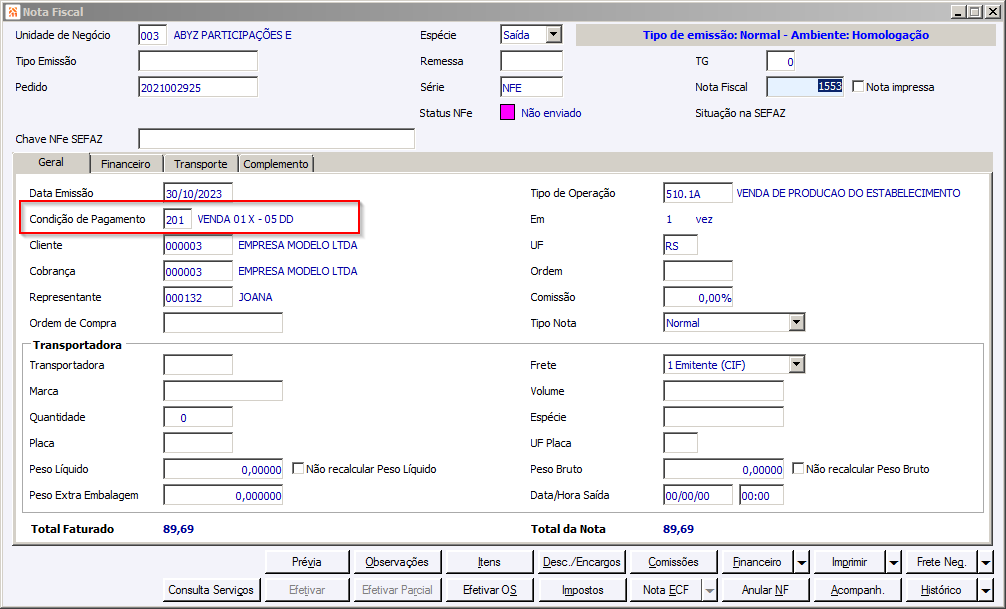Open the Frete Emitente (CIF) dropdown
Screen dimensions: 1006x609
(x=796, y=365)
